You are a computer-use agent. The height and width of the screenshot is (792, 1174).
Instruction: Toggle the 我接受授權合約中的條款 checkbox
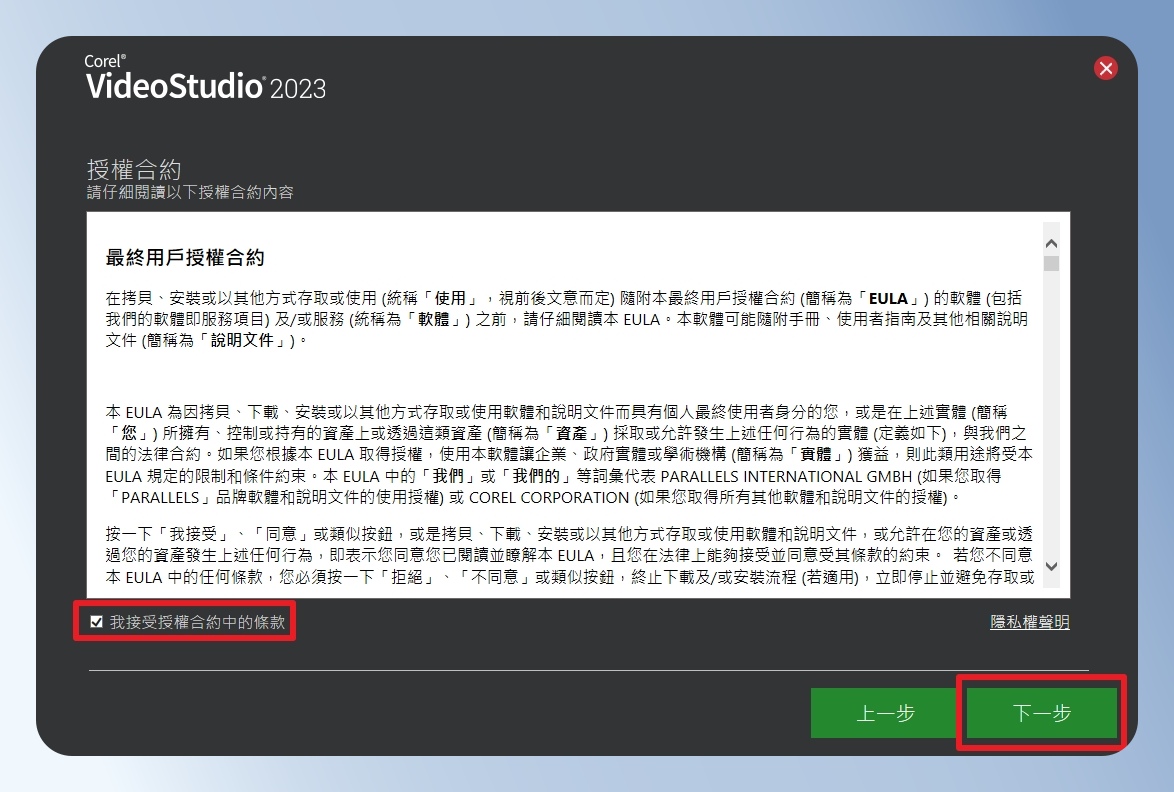tap(97, 621)
